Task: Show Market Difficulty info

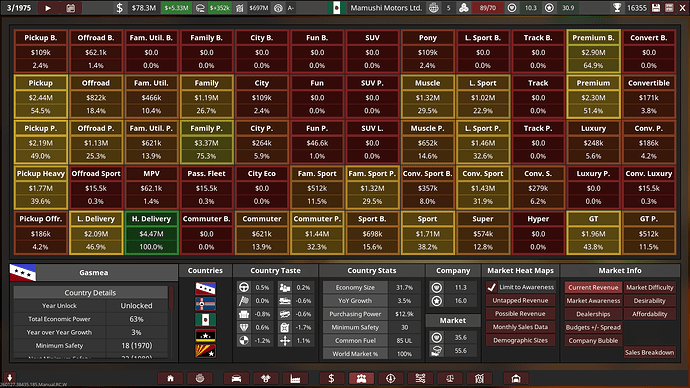Action: [650, 287]
